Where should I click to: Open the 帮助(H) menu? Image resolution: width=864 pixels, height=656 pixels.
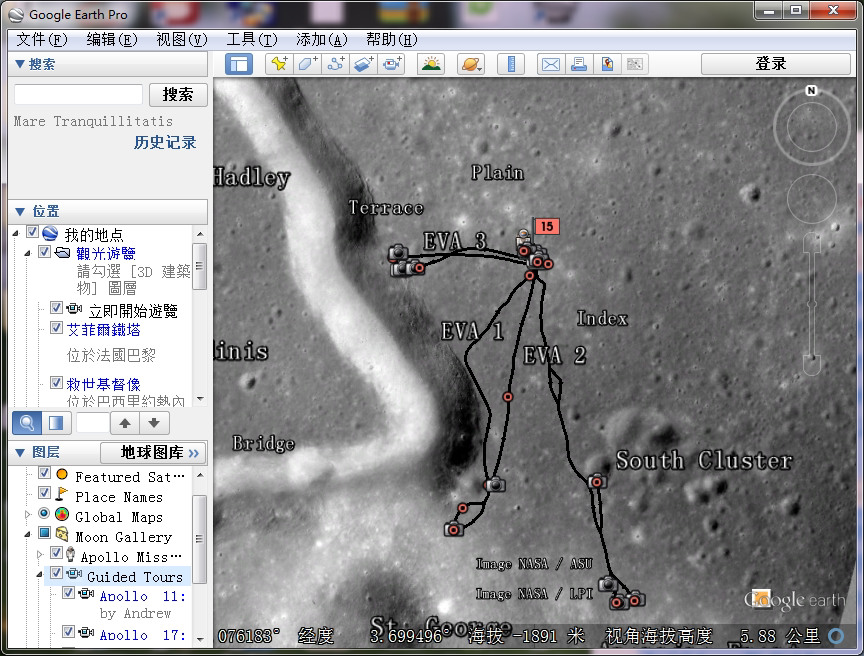coord(392,40)
